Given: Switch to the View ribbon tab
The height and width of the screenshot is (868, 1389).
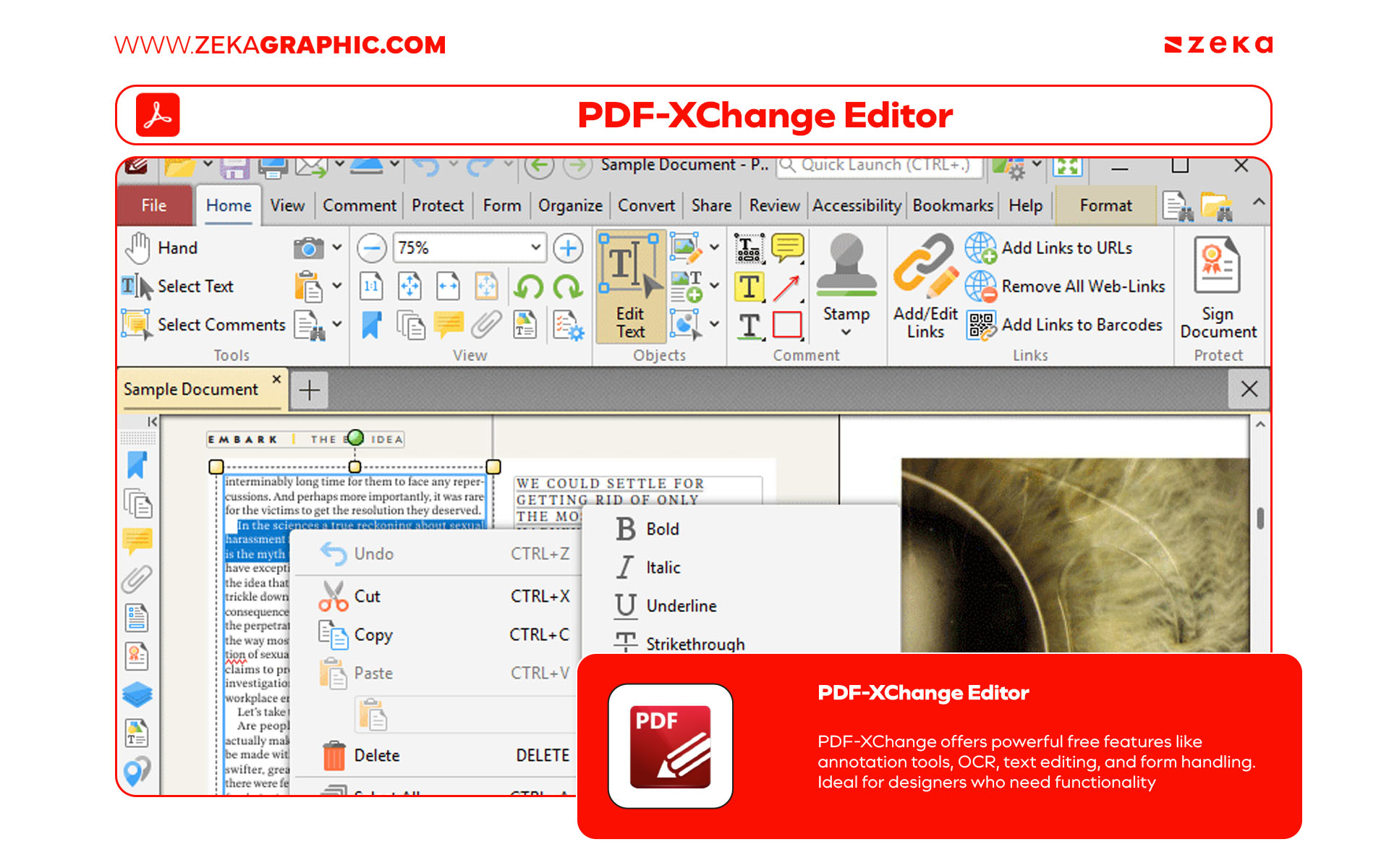Looking at the screenshot, I should [287, 206].
